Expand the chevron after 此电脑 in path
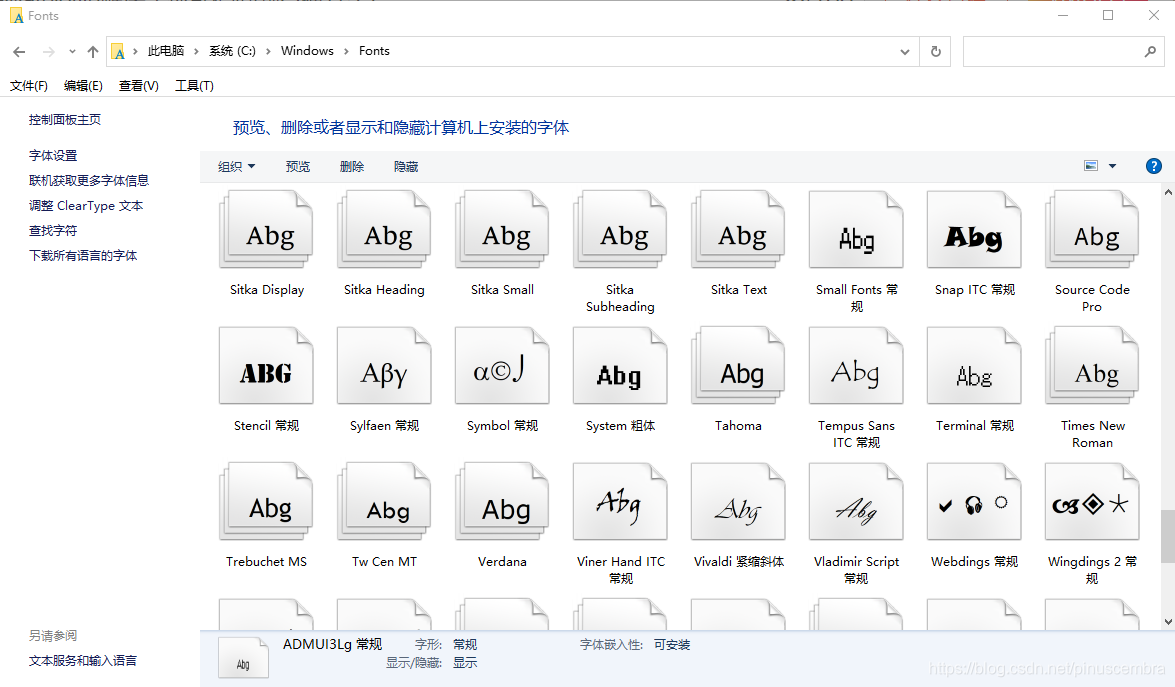Screen dimensions: 1175x687 coord(196,51)
